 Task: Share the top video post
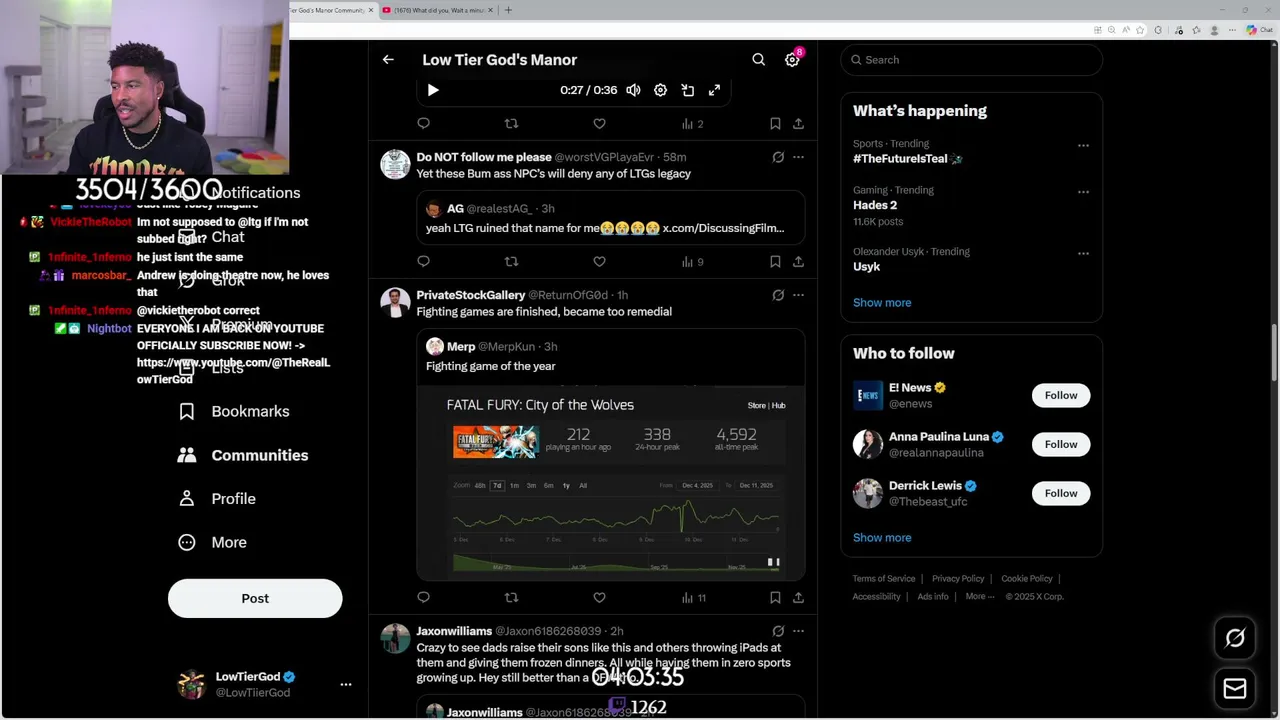(x=798, y=124)
